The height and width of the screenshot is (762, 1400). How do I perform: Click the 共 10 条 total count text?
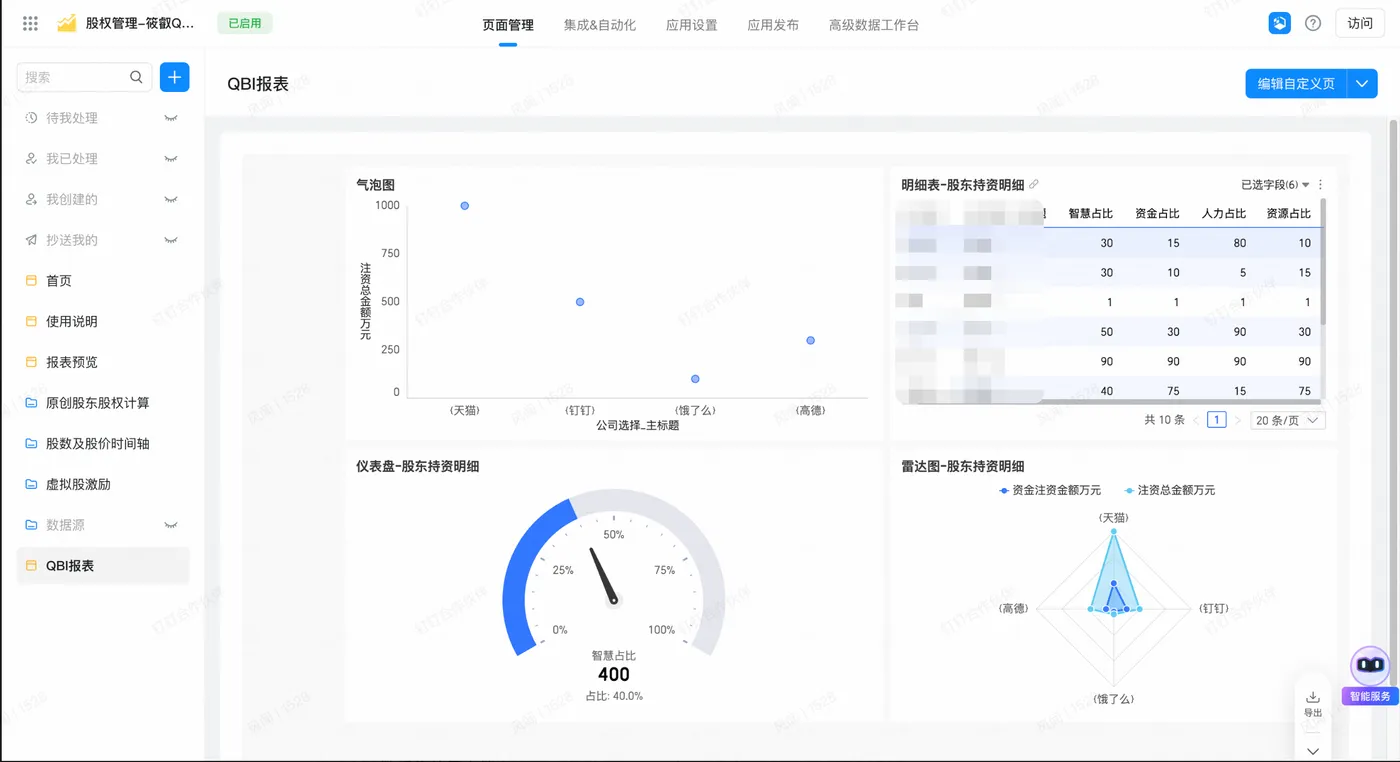tap(1164, 420)
